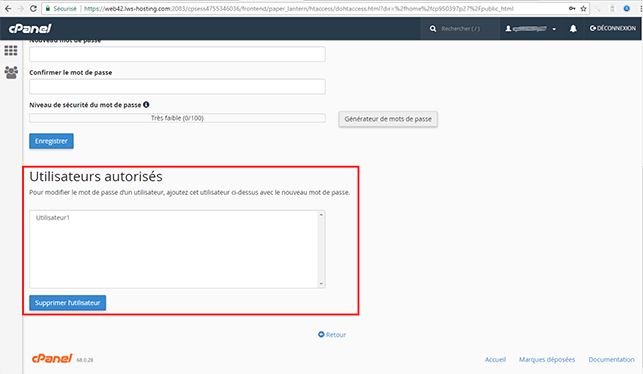Image resolution: width=643 pixels, height=374 pixels.
Task: Click the Nouveau mot de passe field
Action: pos(177,54)
